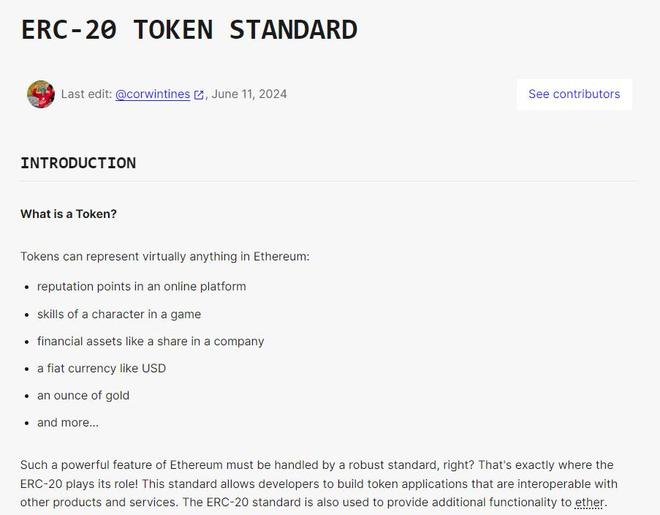Click the "and more..." bullet item

tap(68, 422)
